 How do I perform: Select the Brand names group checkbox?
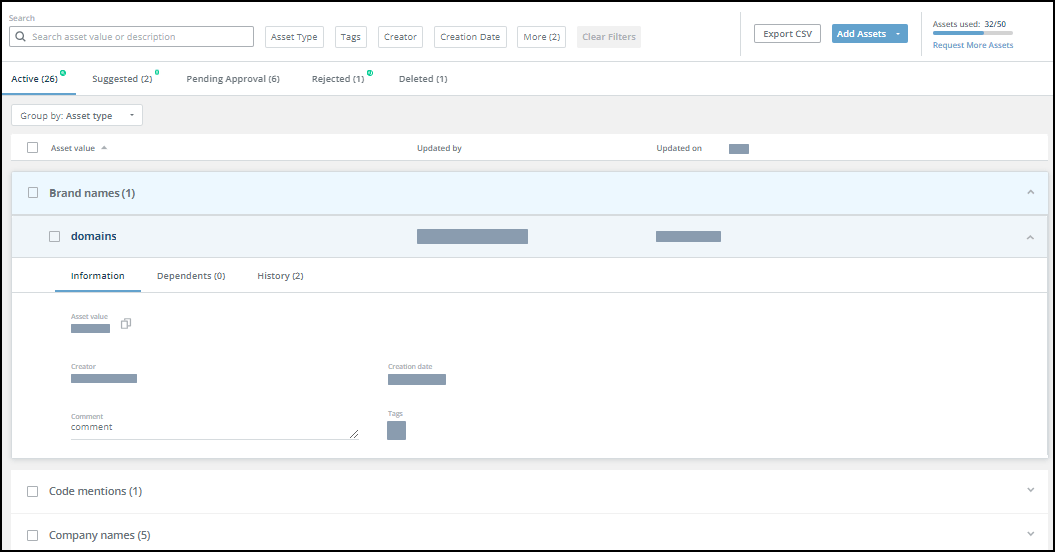pos(33,193)
